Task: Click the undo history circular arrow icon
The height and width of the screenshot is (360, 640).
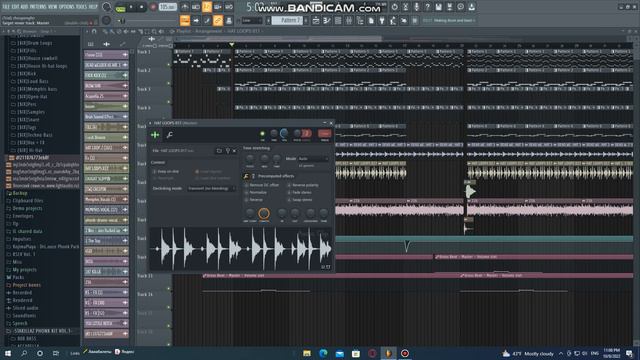Action: click(x=394, y=7)
